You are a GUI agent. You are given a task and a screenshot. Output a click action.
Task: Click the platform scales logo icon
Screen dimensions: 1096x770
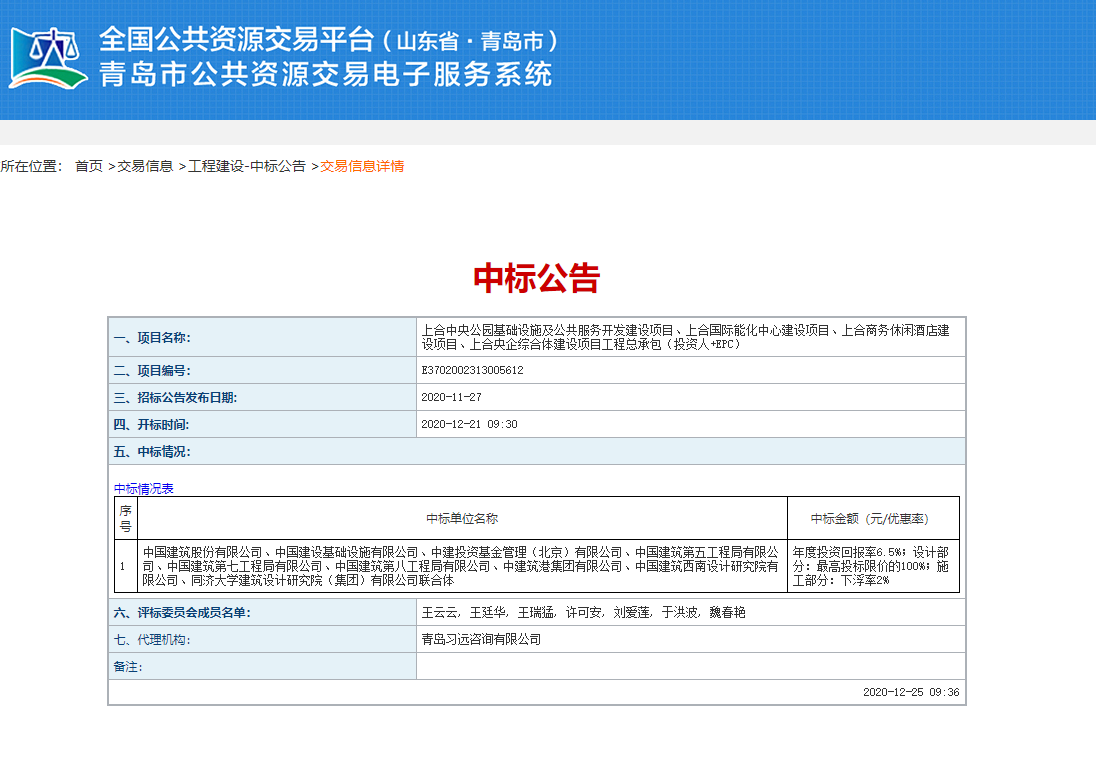pyautogui.click(x=48, y=58)
